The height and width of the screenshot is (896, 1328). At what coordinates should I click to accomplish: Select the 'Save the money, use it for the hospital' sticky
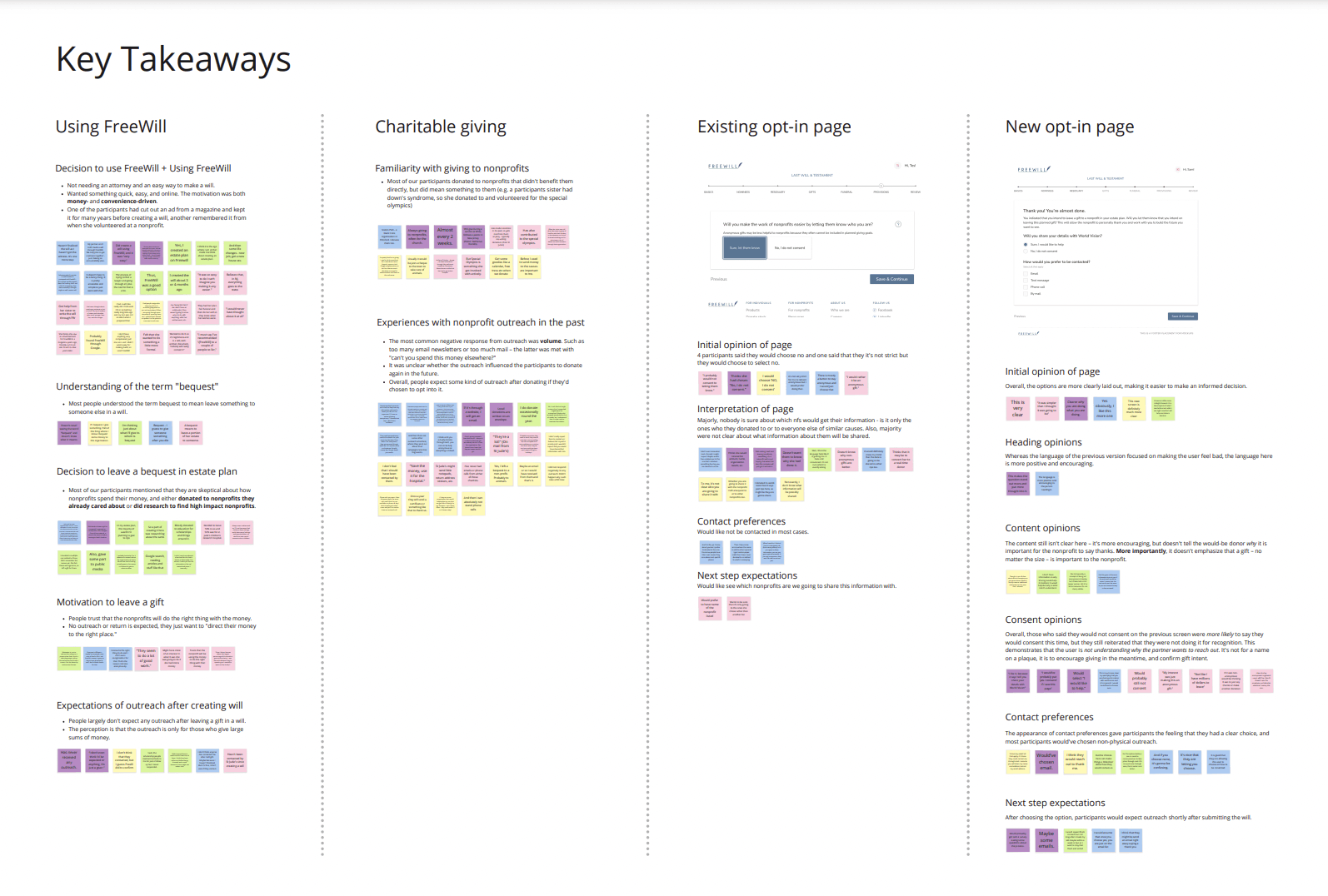coord(417,474)
